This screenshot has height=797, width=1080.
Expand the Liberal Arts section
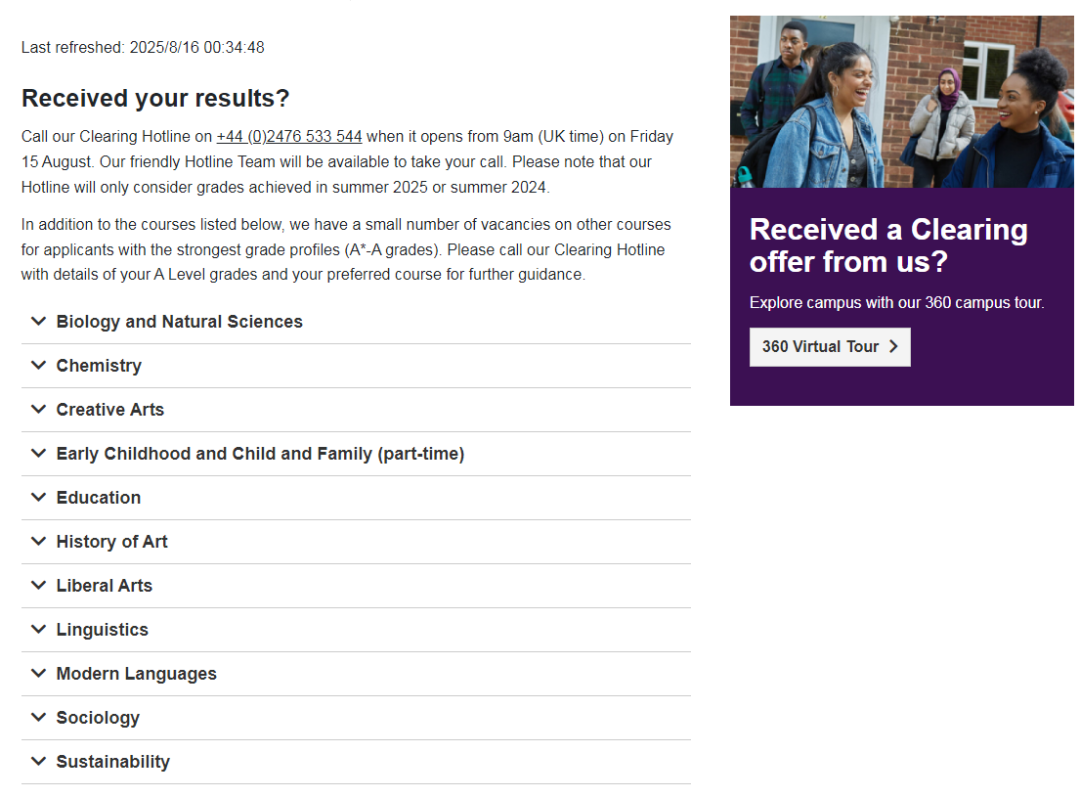click(355, 586)
